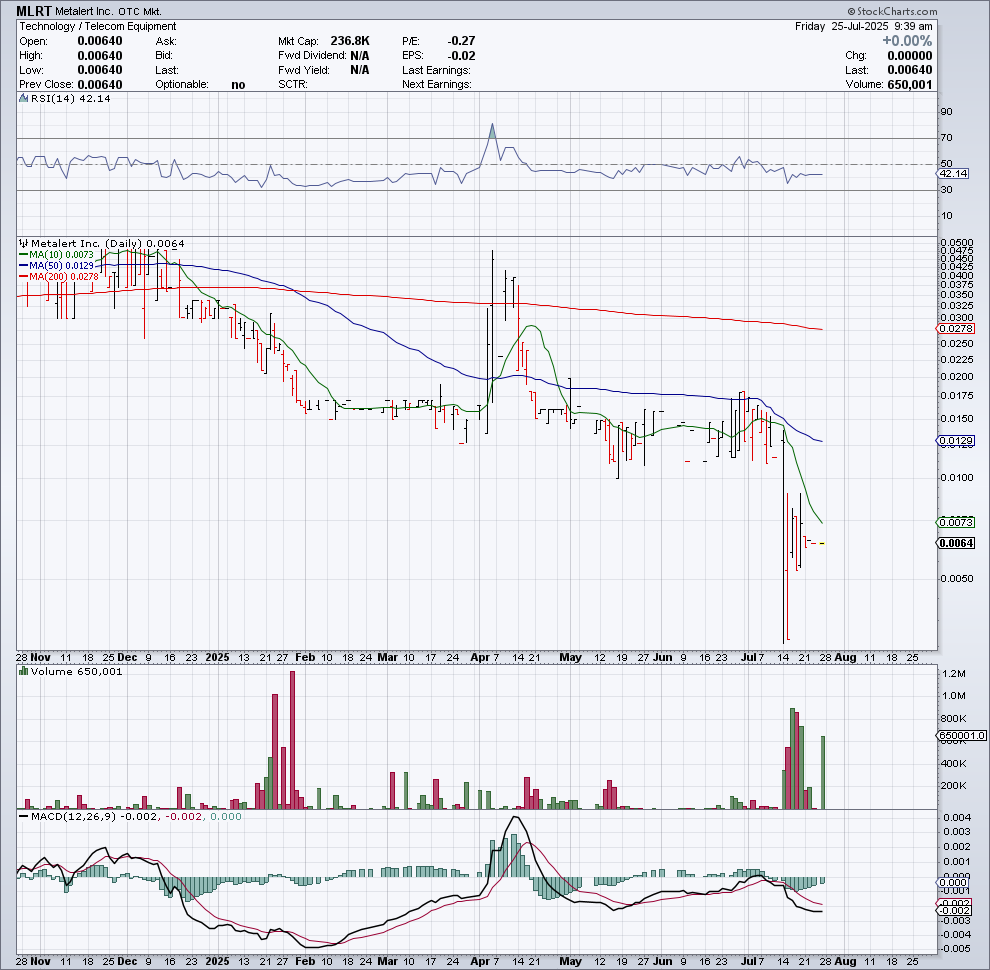Viewport: 990px width, 970px height.
Task: Click the Aug label on price chart date axis
Action: coord(845,657)
